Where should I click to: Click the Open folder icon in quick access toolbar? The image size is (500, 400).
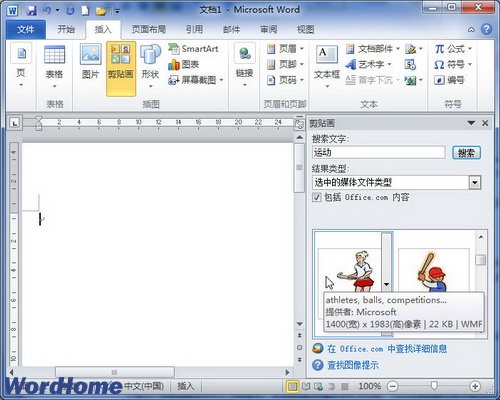coord(101,11)
